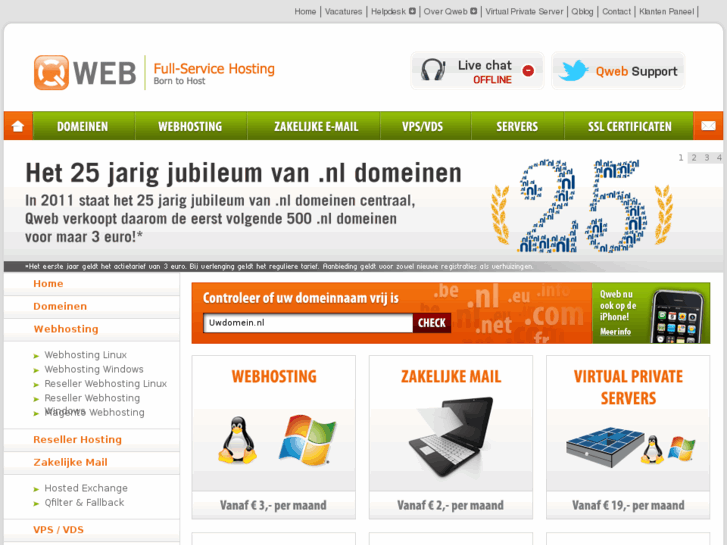Click the Linux penguin in the Webhosting card
The height and width of the screenshot is (545, 727).
click(237, 440)
